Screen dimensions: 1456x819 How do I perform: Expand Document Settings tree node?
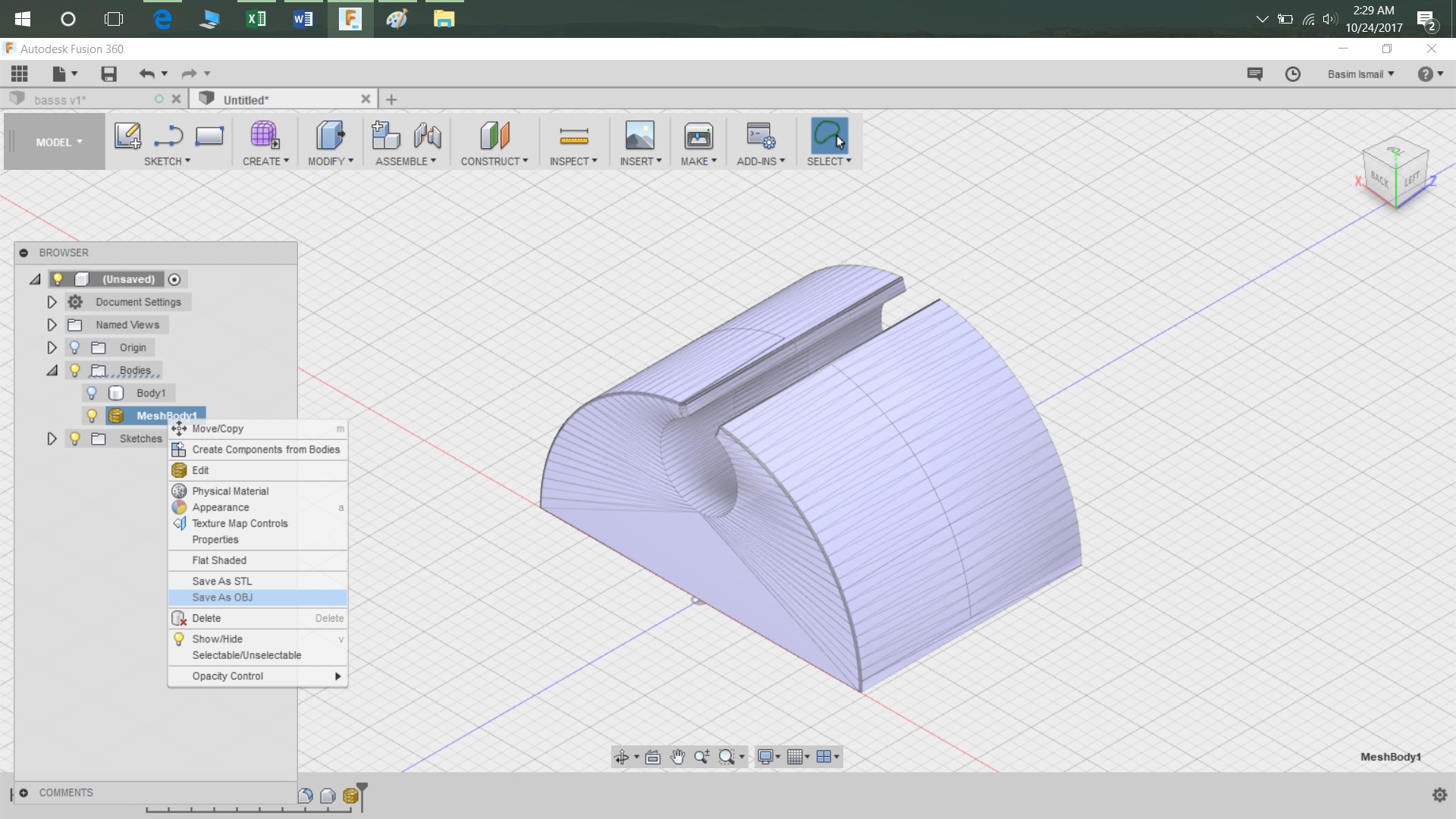coord(52,302)
